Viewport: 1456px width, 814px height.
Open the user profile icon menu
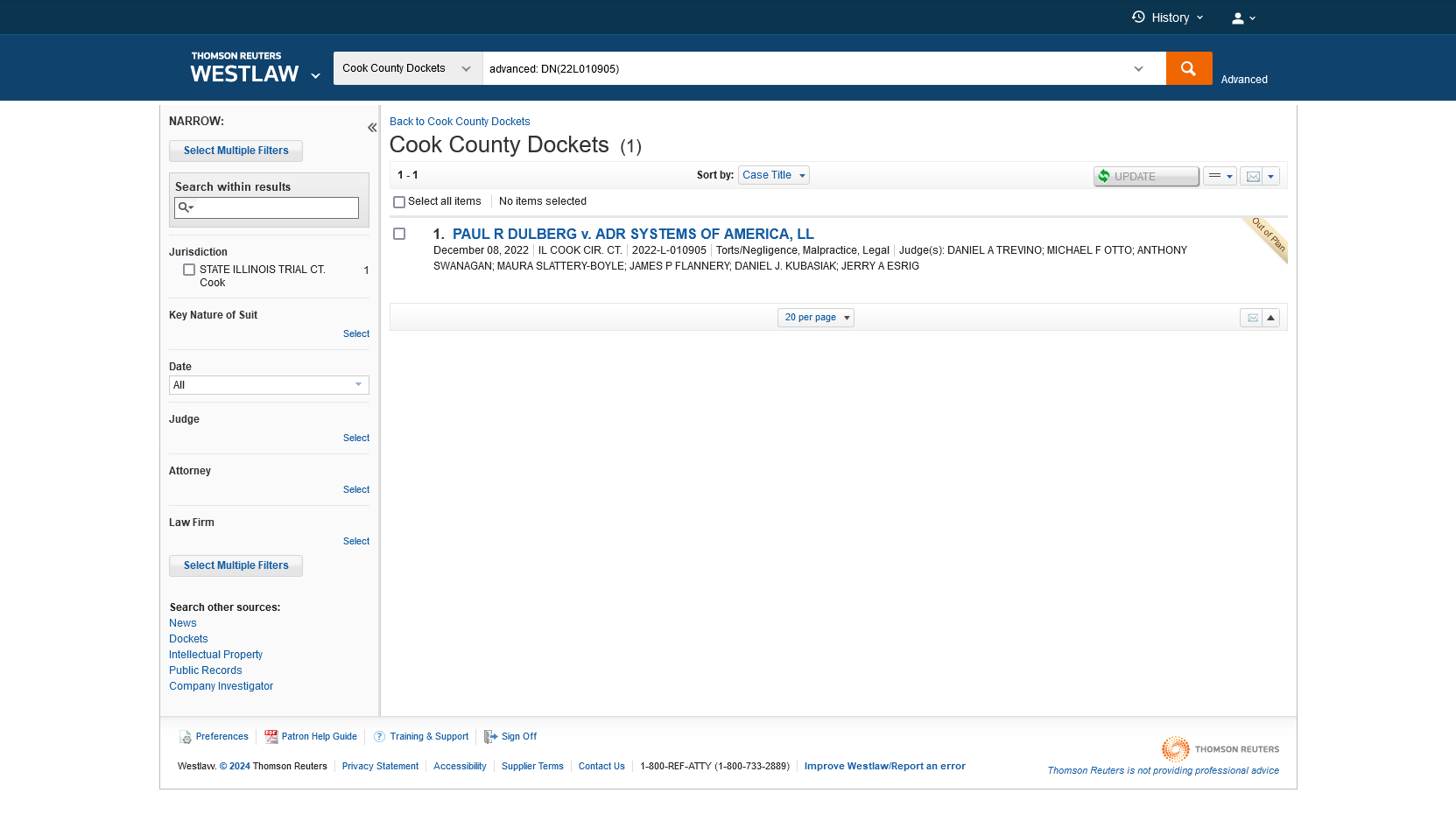coord(1243,18)
